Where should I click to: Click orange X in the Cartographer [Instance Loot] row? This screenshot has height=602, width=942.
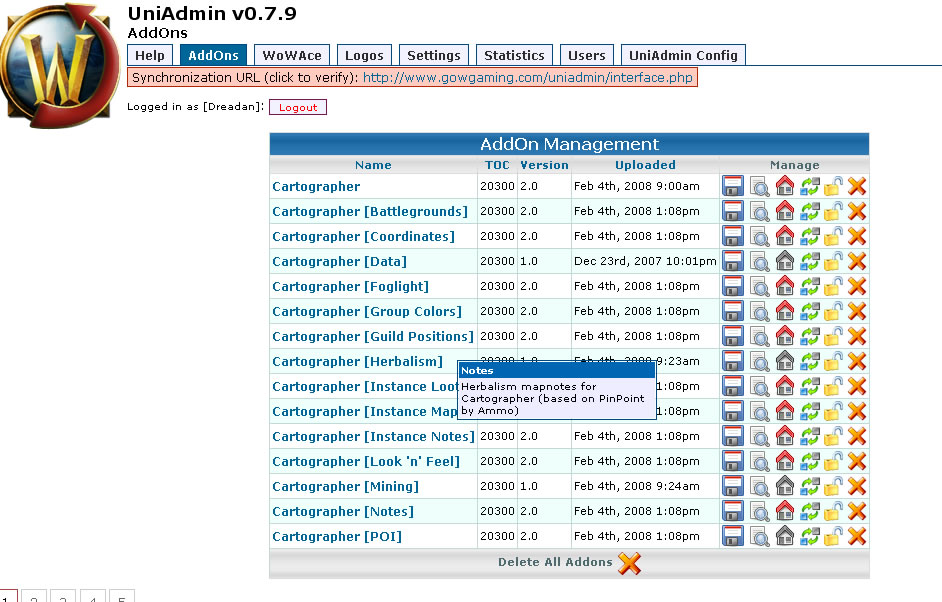pos(857,386)
